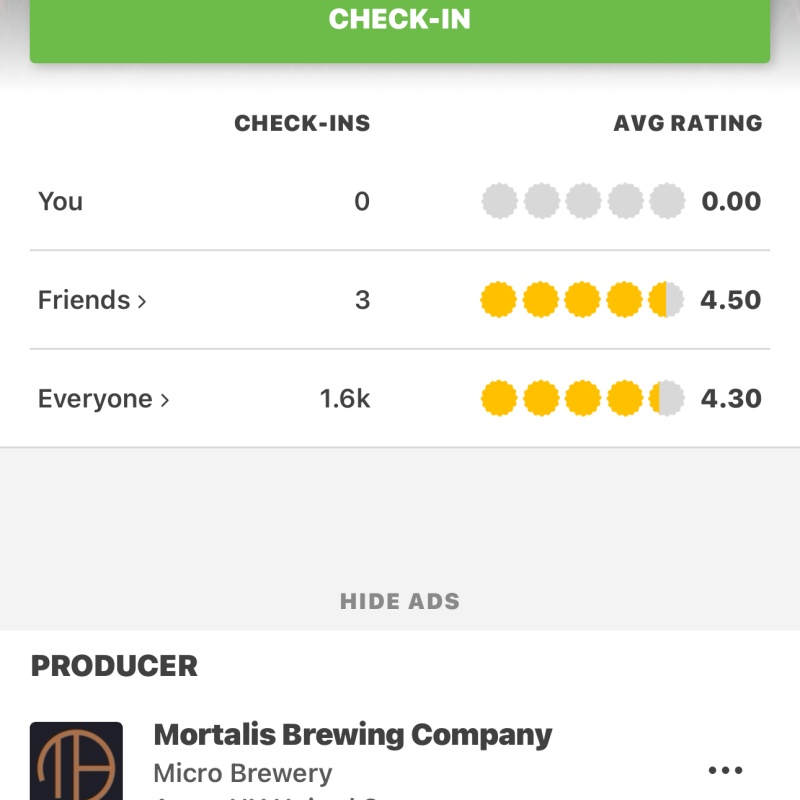Tap the first star in Your rating row
The width and height of the screenshot is (800, 800).
[x=500, y=201]
